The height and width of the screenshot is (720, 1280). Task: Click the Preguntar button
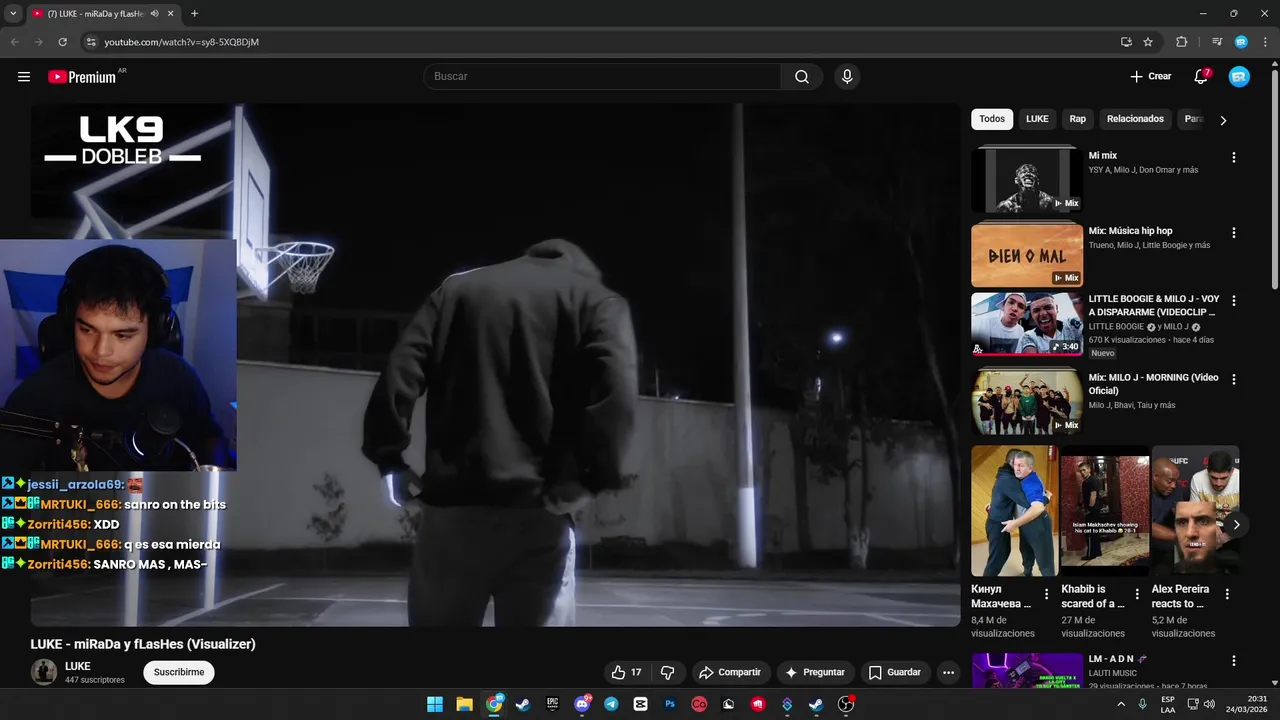click(815, 672)
